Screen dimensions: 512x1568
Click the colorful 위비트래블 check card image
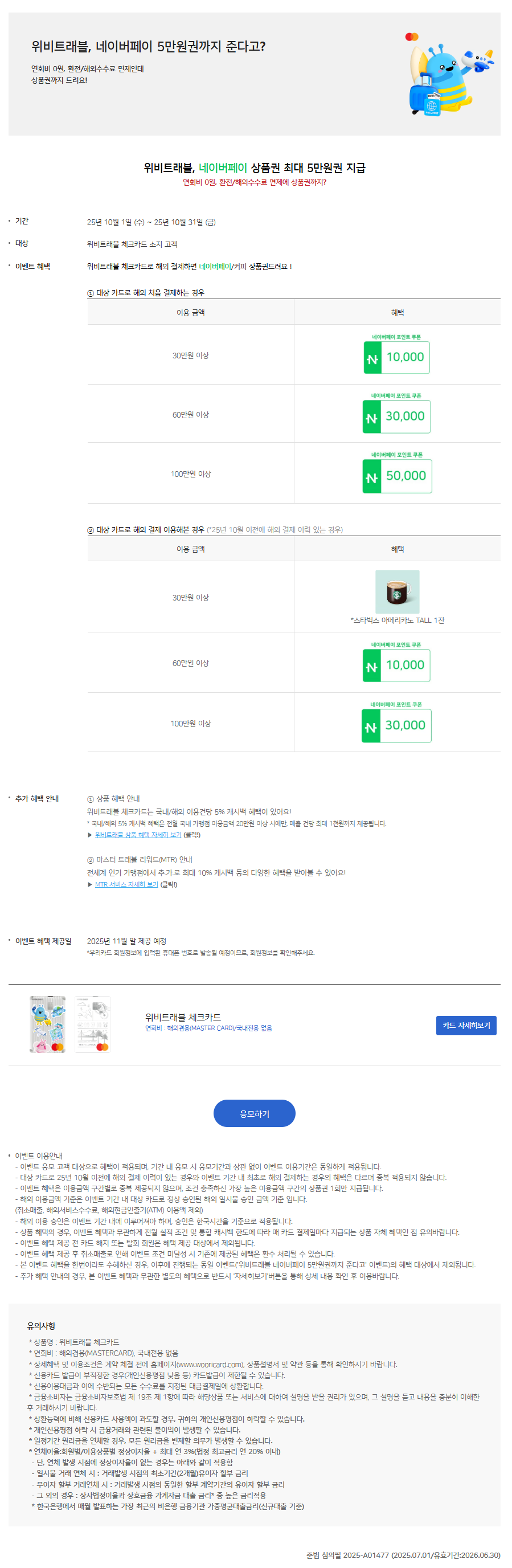pyautogui.click(x=47, y=1024)
